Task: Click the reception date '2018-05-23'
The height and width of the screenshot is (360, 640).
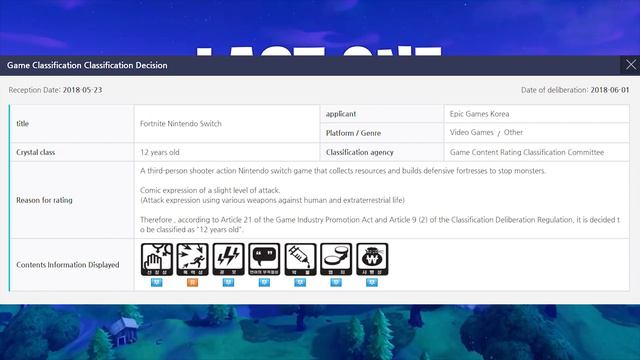Action: click(x=82, y=90)
